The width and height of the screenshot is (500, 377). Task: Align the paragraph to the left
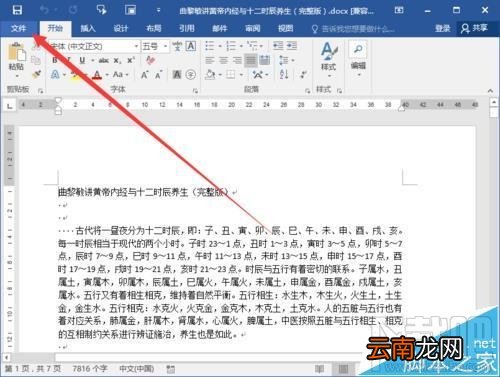tap(209, 60)
